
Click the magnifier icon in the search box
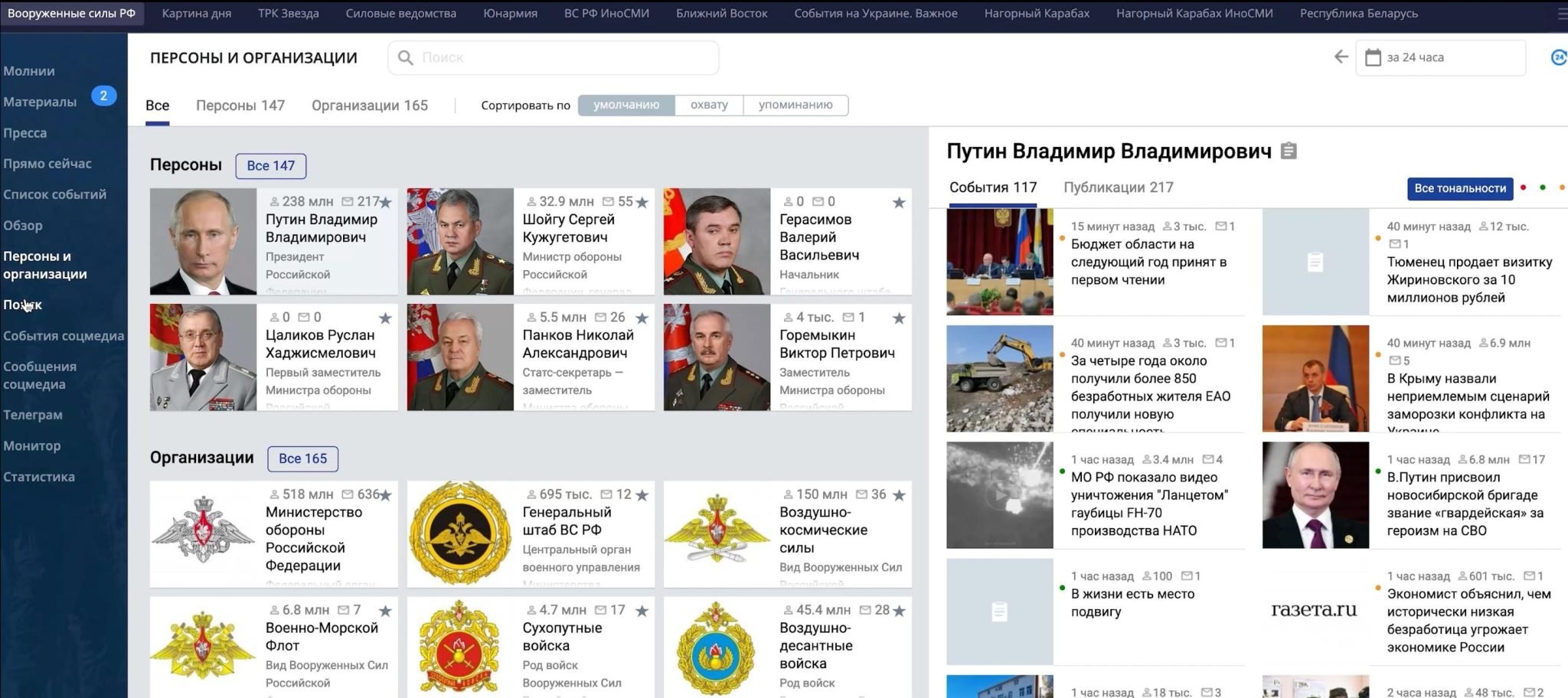click(x=406, y=58)
